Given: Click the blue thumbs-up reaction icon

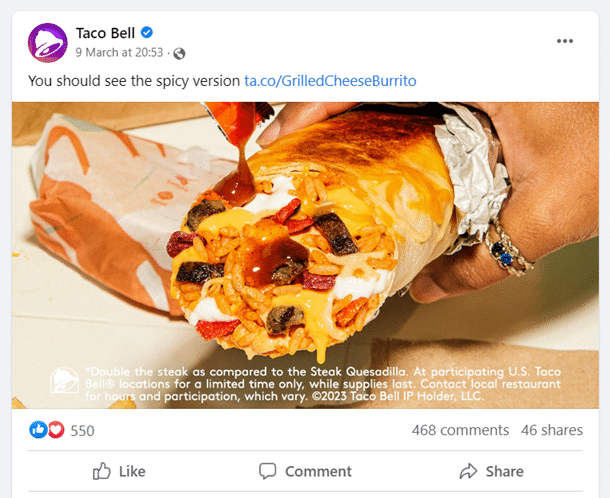Looking at the screenshot, I should (x=38, y=430).
